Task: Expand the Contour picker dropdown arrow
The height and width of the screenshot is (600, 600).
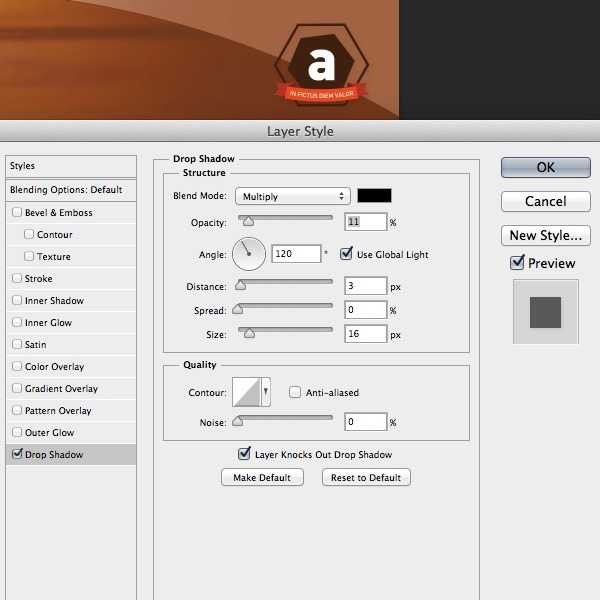Action: pos(265,393)
